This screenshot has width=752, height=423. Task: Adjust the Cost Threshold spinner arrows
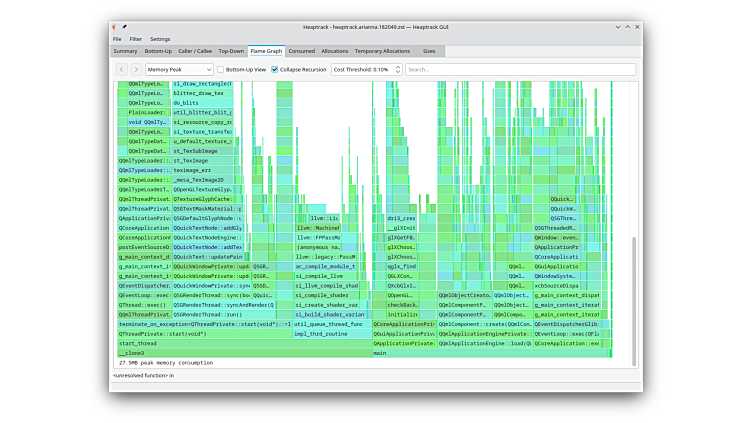pos(398,70)
